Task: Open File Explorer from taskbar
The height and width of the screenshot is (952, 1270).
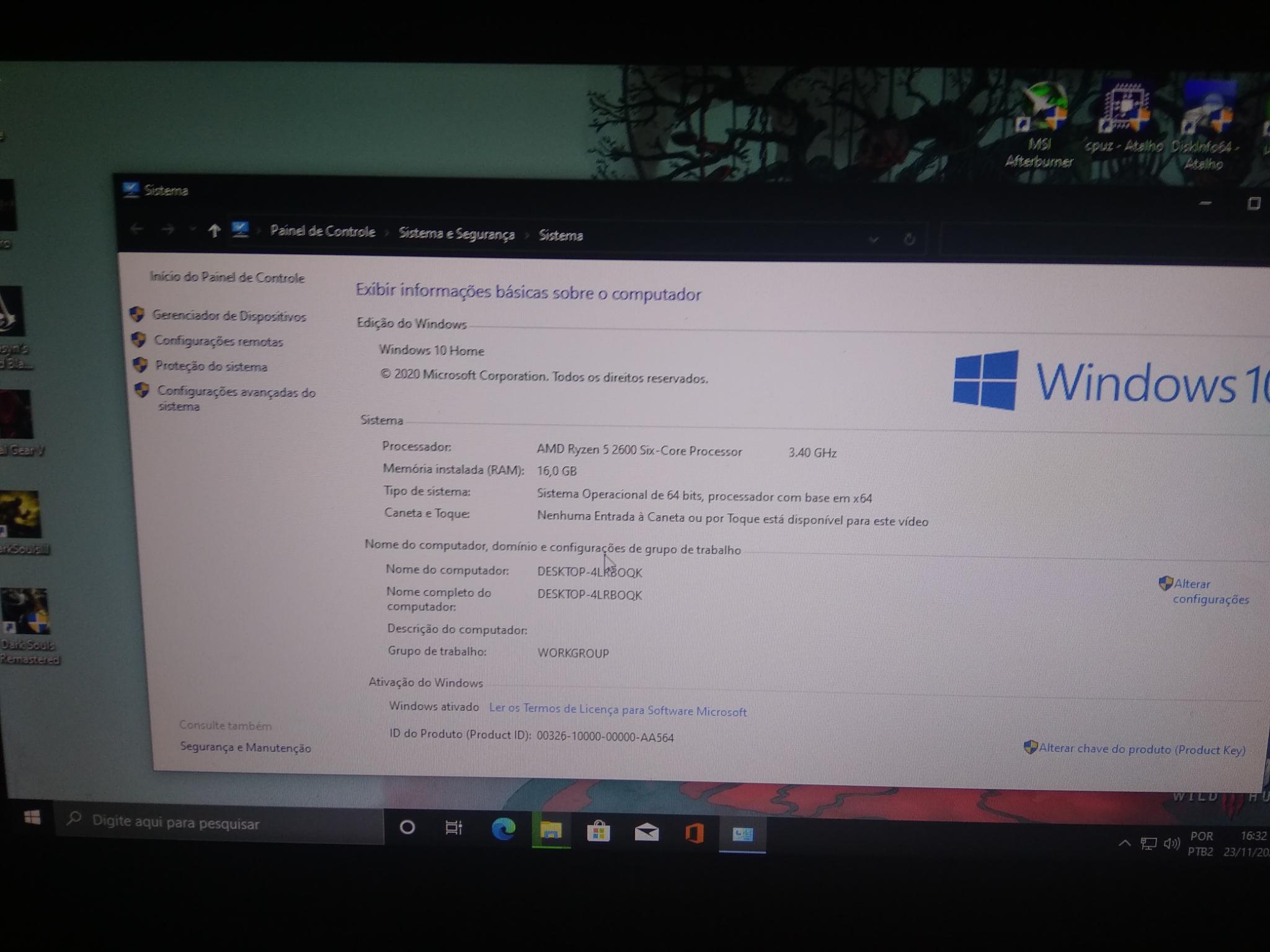Action: 551,831
